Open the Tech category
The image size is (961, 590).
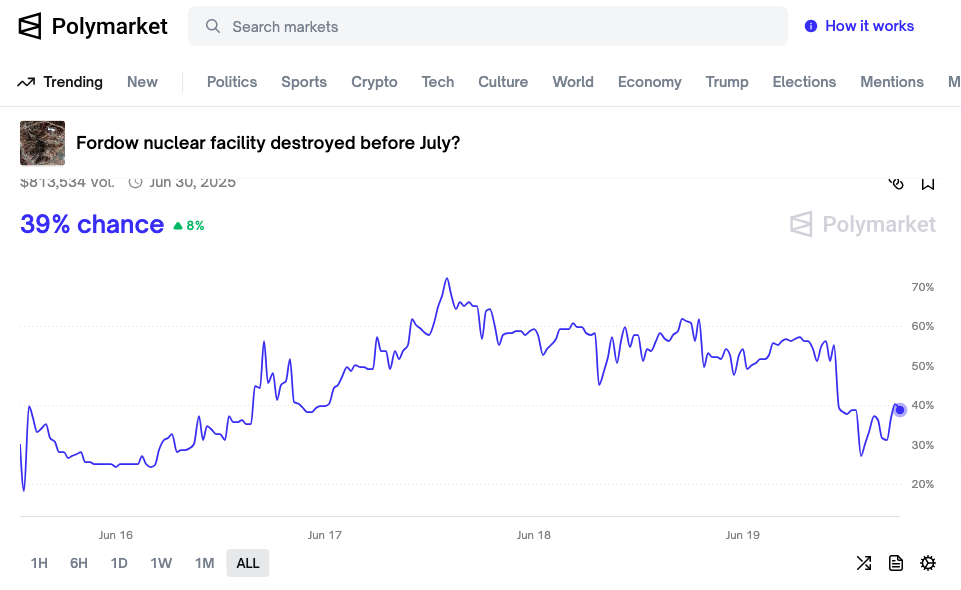(x=438, y=82)
